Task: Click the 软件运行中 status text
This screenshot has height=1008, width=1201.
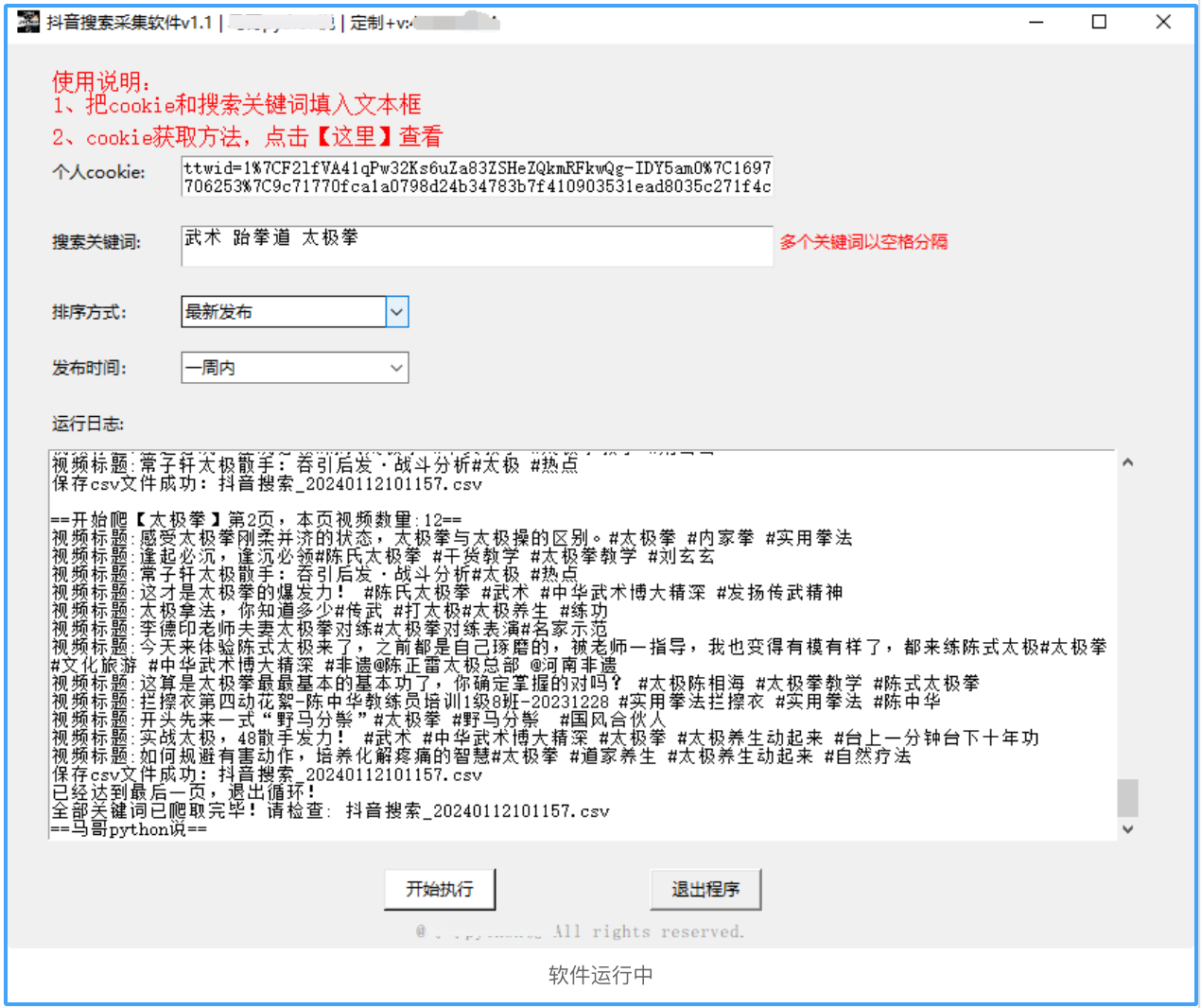Action: 600,975
